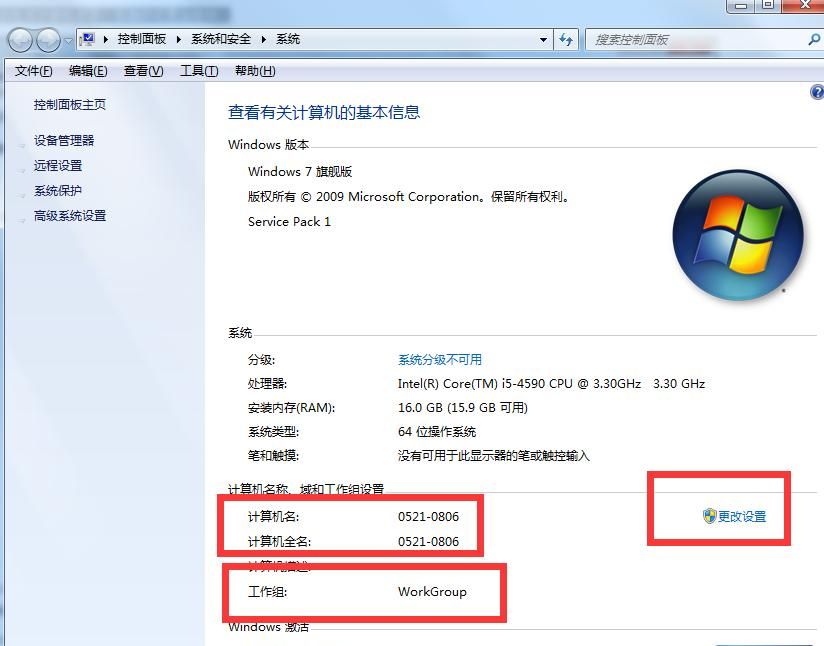
Task: Open 设备管理器 from the sidebar
Action: click(x=64, y=140)
